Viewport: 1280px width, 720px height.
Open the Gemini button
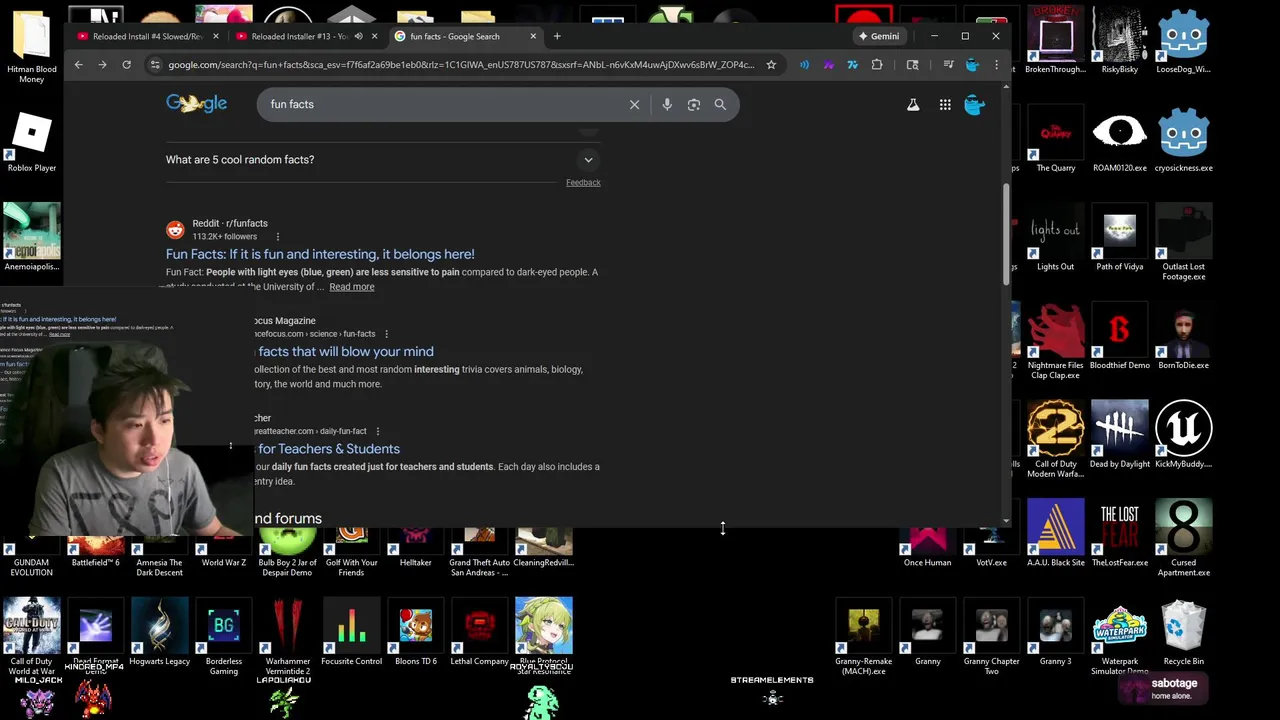[x=879, y=36]
